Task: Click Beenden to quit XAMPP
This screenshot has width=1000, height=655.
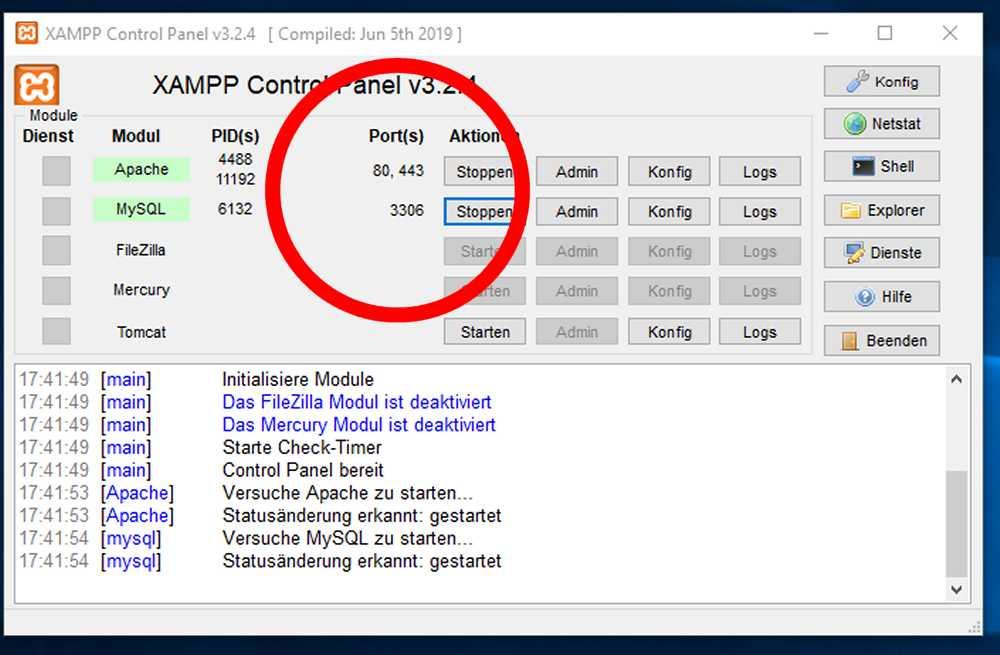Action: 881,341
